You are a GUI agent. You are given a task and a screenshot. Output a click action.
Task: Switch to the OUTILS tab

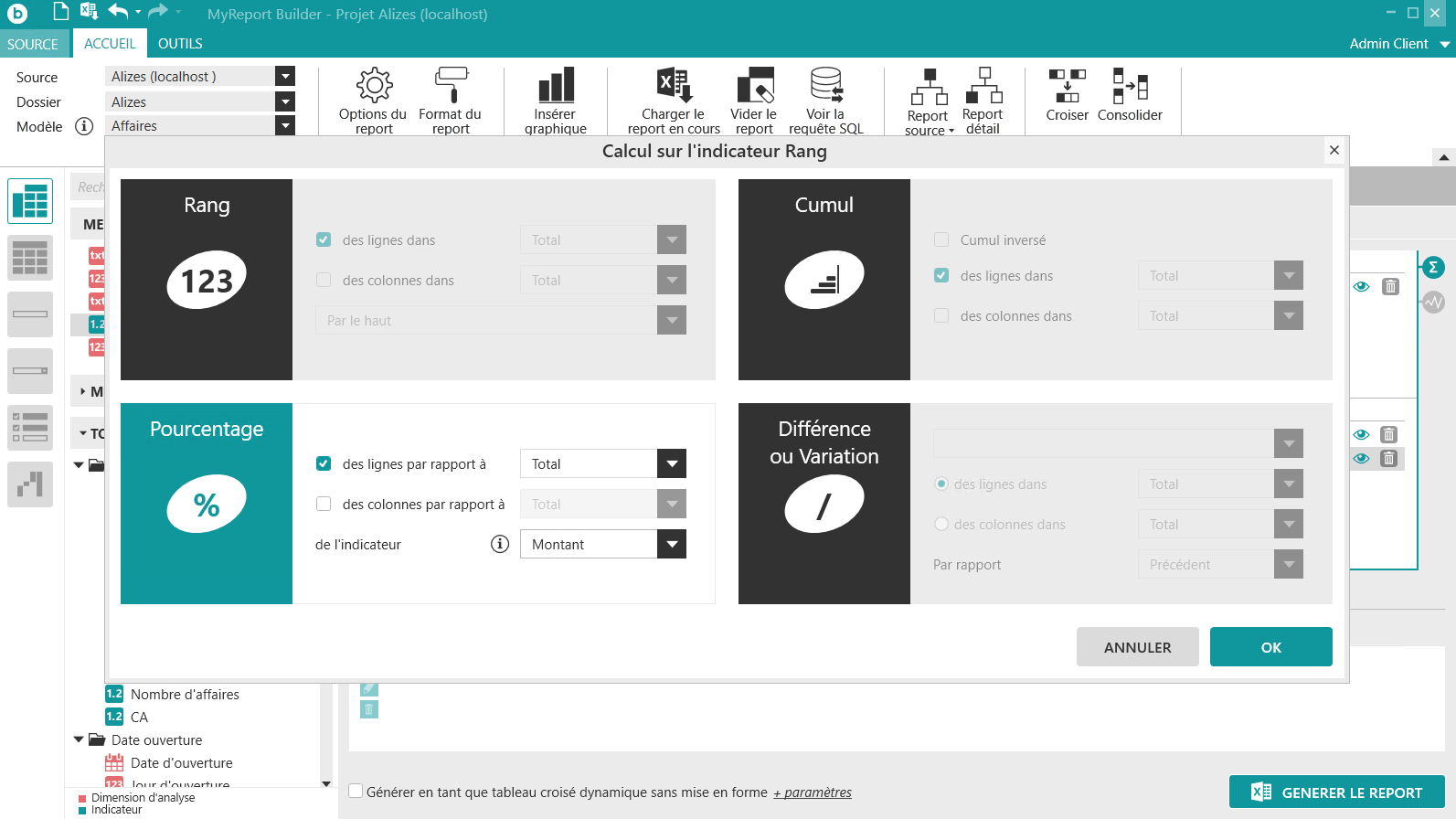tap(180, 44)
